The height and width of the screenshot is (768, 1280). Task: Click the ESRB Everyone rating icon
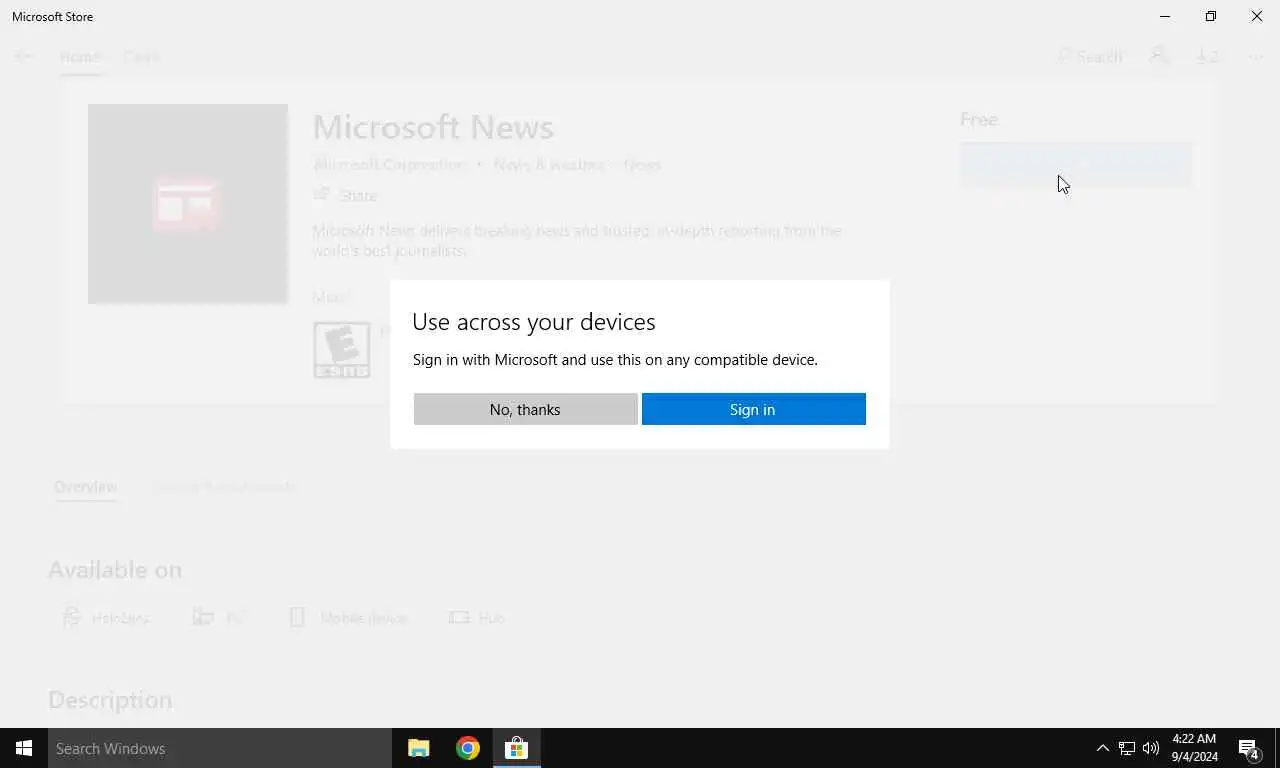pyautogui.click(x=342, y=349)
